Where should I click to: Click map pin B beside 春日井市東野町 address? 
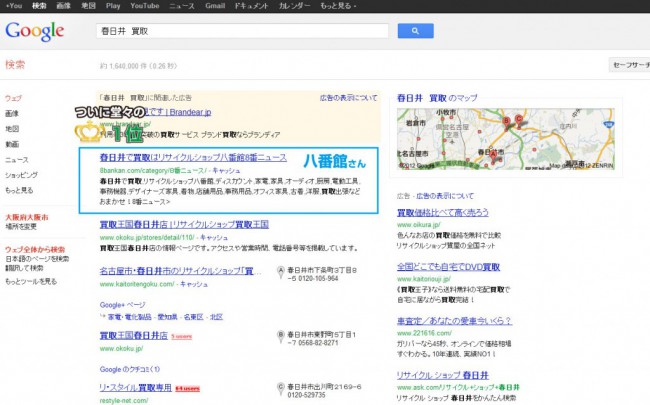281,336
